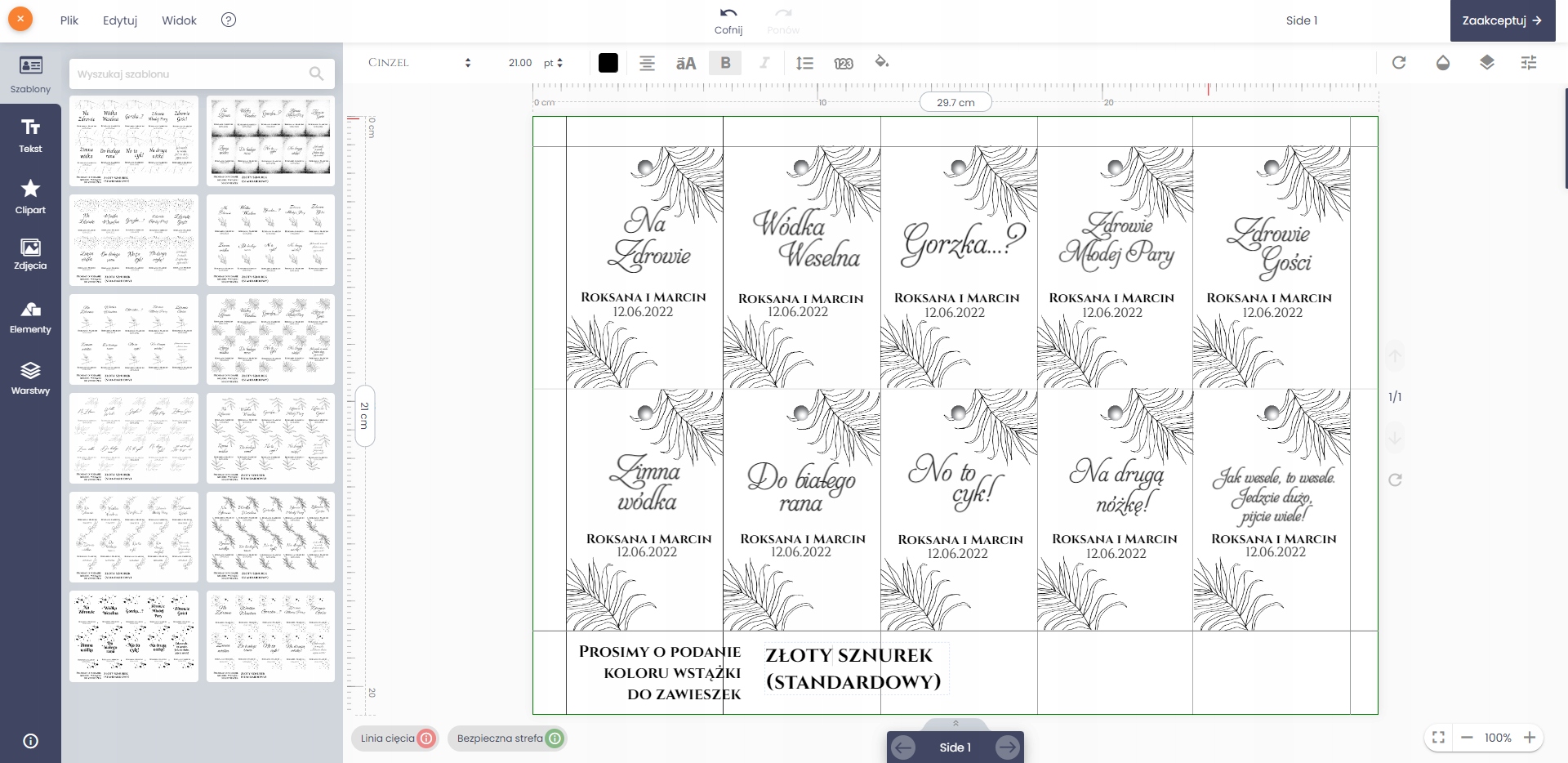Open the Plik menu
This screenshot has width=1568, height=763.
69,20
